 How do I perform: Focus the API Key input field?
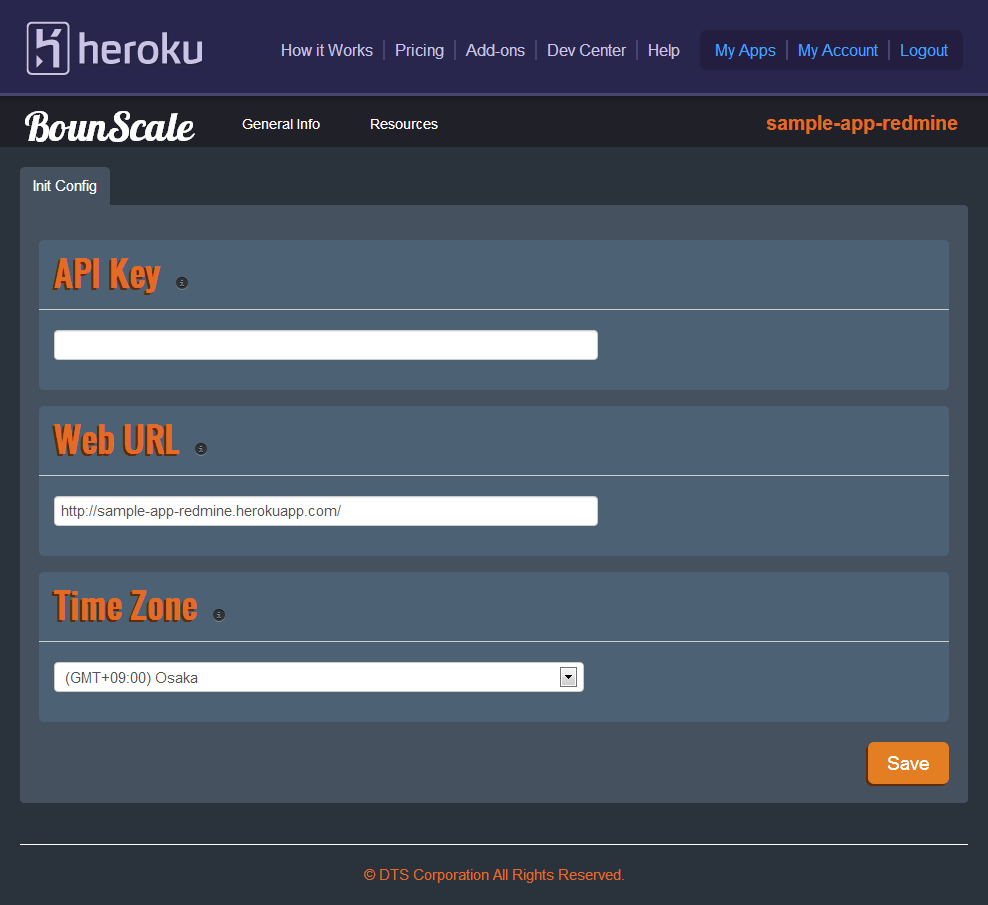pos(326,345)
